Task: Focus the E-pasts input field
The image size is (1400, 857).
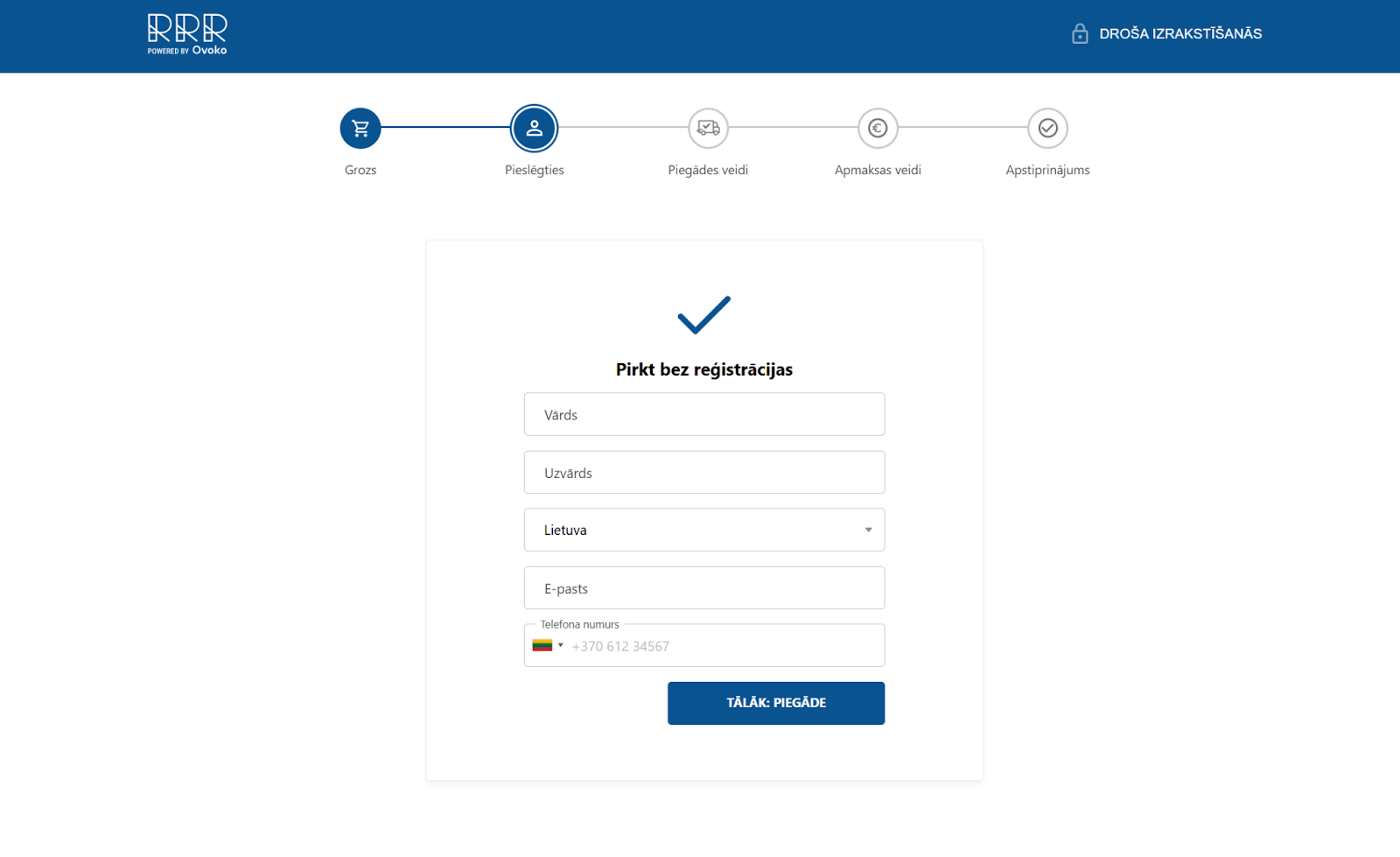Action: pos(704,588)
